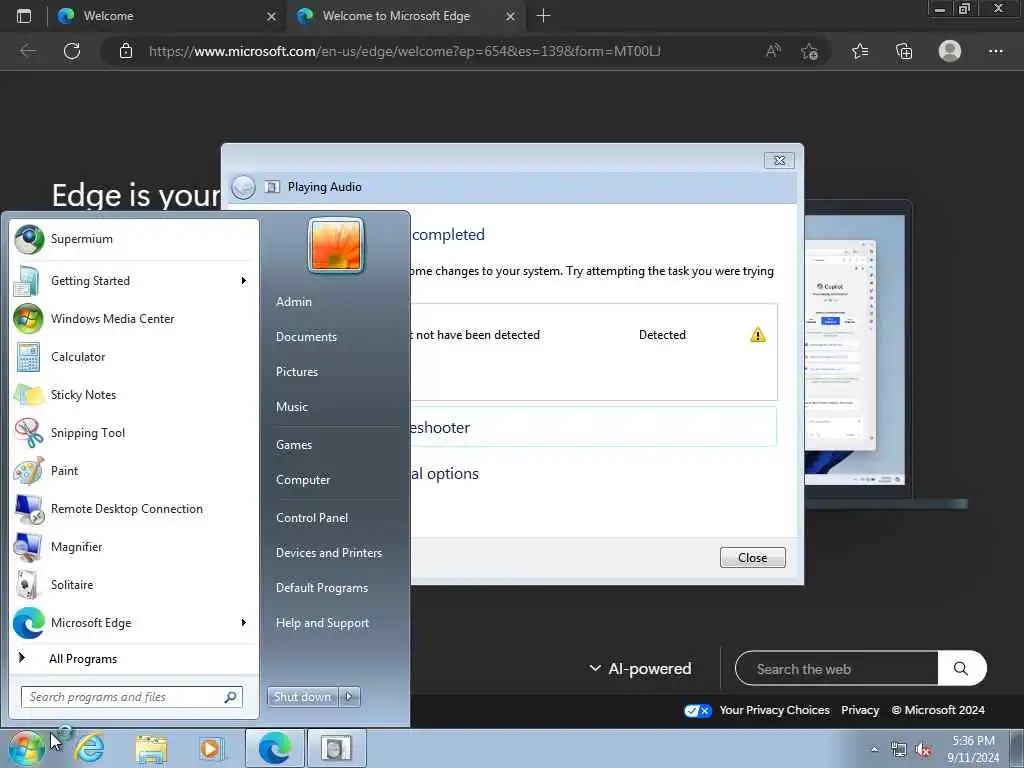1024x768 pixels.
Task: Expand the Microsoft Edge jump list arrow
Action: (x=244, y=623)
